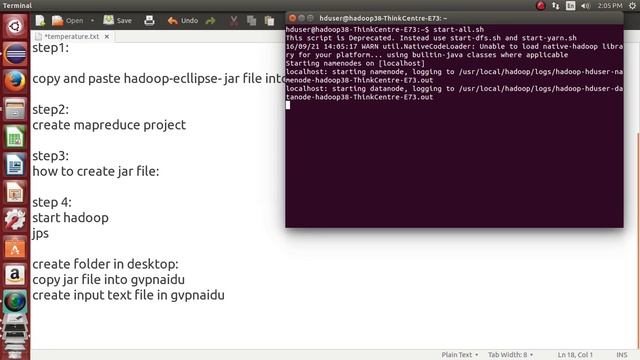Copy selection using the copy icon
The height and width of the screenshot is (360, 640).
tap(251, 20)
